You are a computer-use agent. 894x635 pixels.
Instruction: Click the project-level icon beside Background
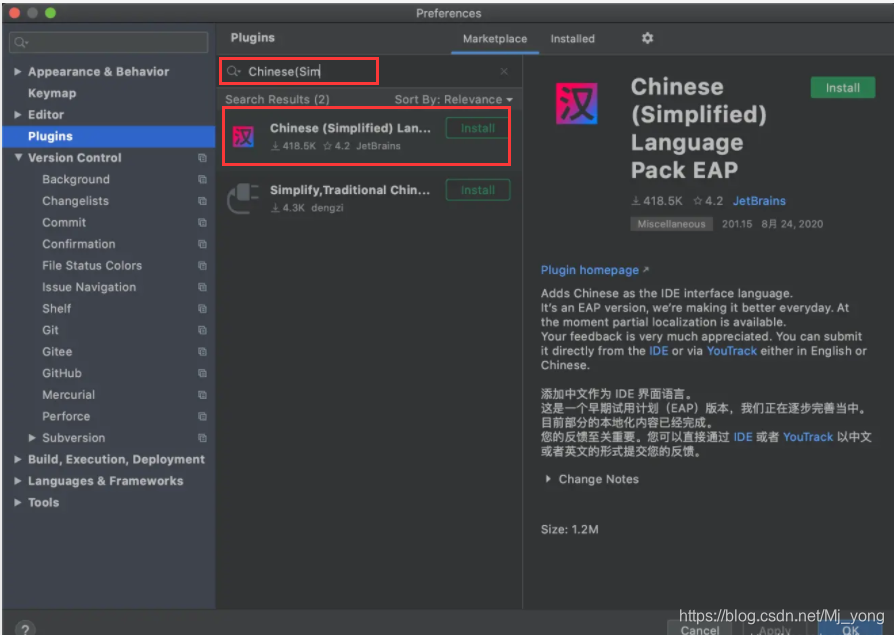[202, 180]
